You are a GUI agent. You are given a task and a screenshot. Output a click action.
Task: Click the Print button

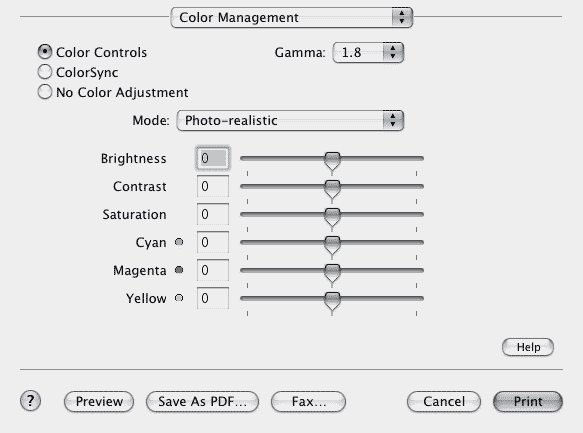(528, 401)
